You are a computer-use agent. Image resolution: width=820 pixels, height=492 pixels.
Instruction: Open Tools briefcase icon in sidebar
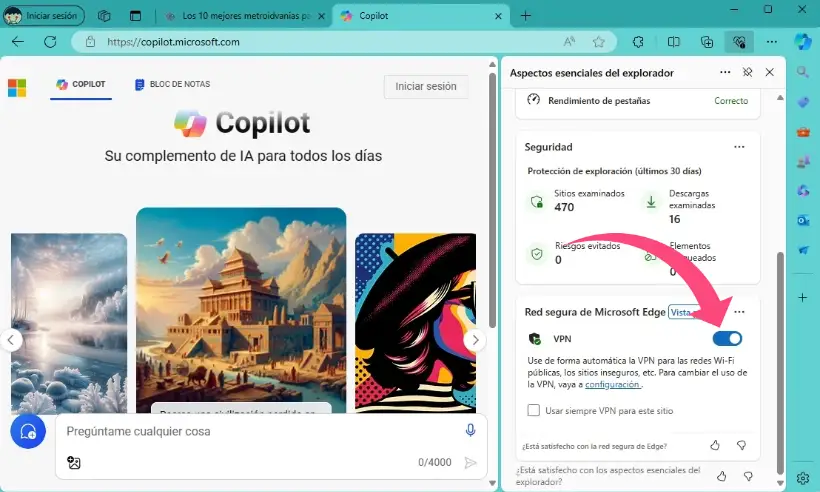pyautogui.click(x=803, y=131)
